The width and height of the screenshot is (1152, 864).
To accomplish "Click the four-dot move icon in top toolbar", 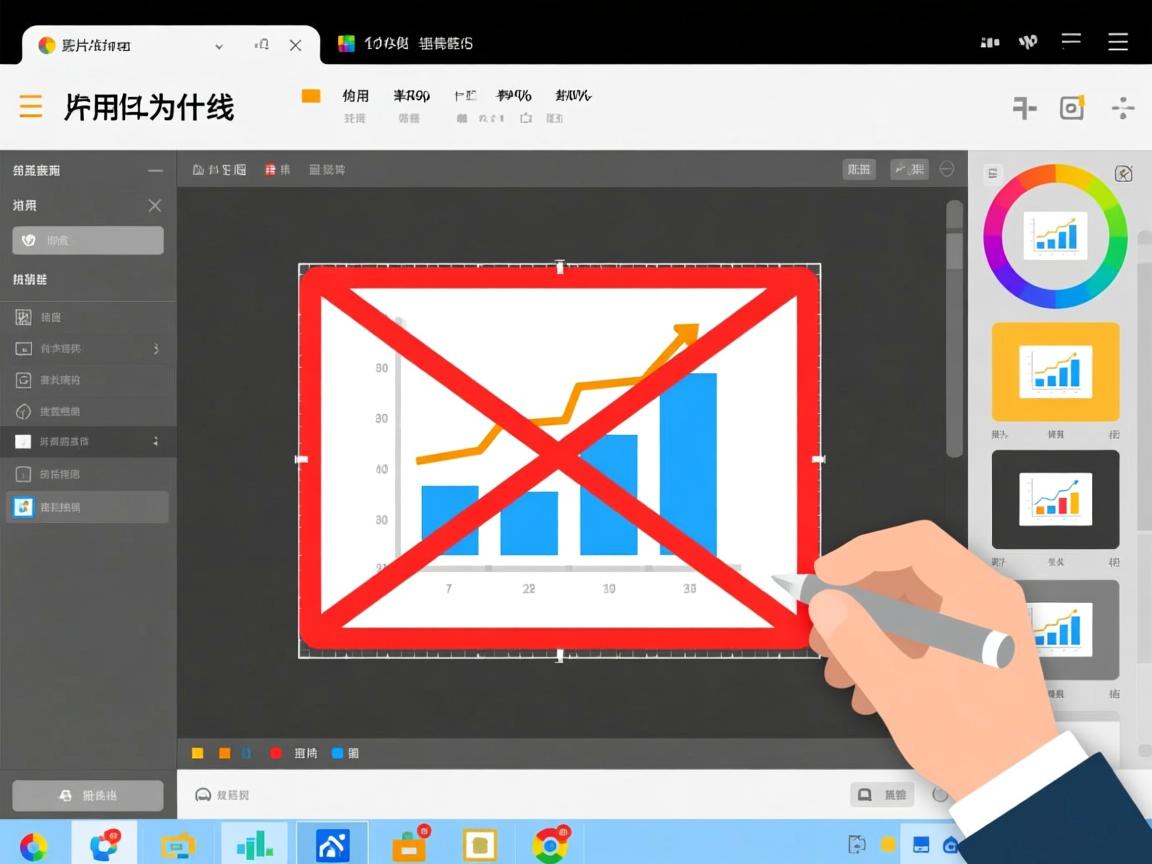I will [1123, 108].
